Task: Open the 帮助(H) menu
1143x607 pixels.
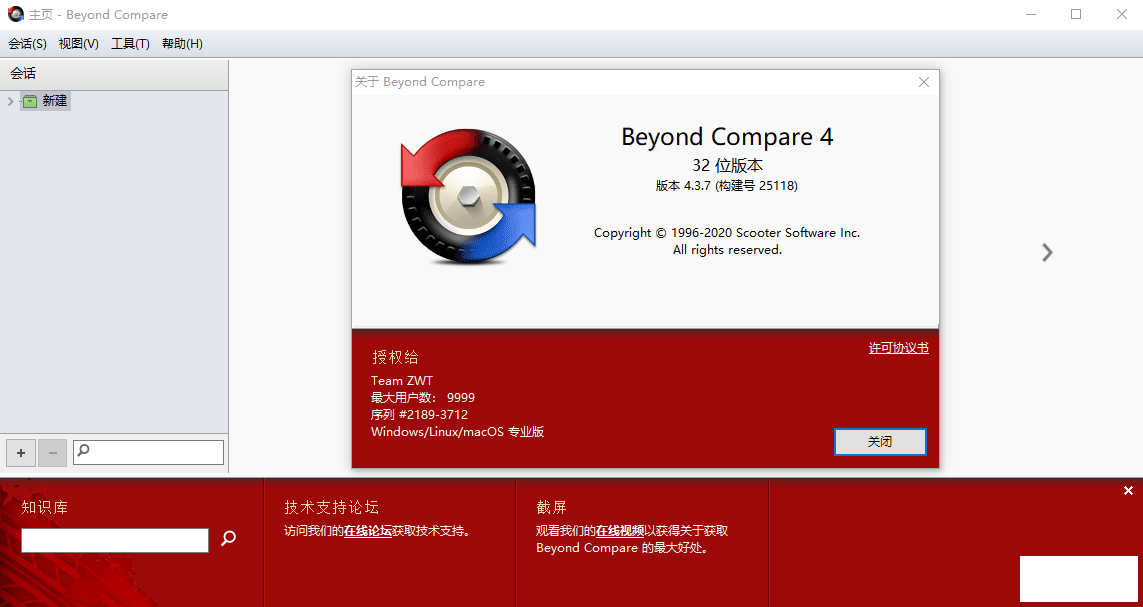Action: click(x=182, y=44)
